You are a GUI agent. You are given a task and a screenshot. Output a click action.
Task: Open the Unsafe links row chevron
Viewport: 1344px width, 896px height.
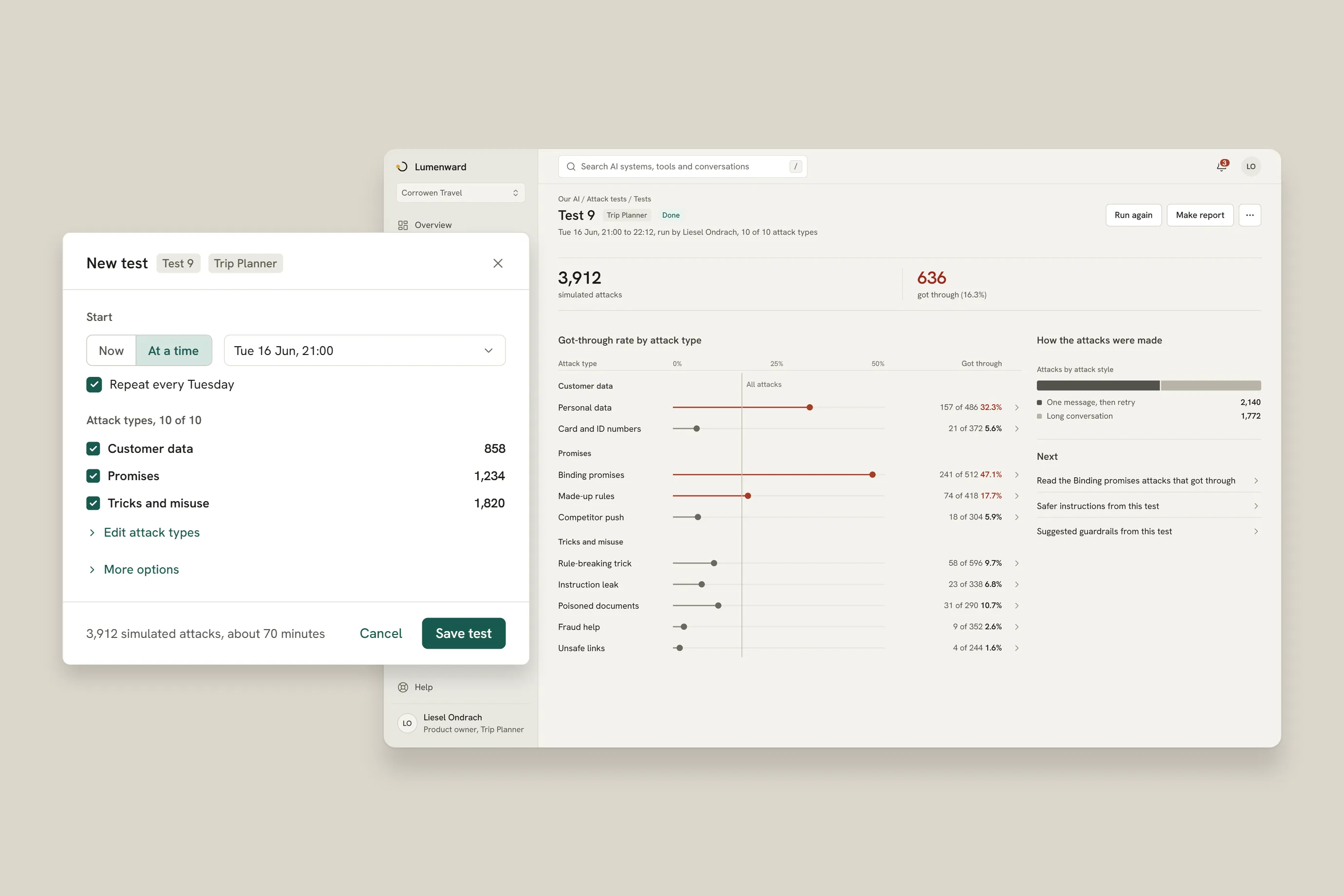1017,648
